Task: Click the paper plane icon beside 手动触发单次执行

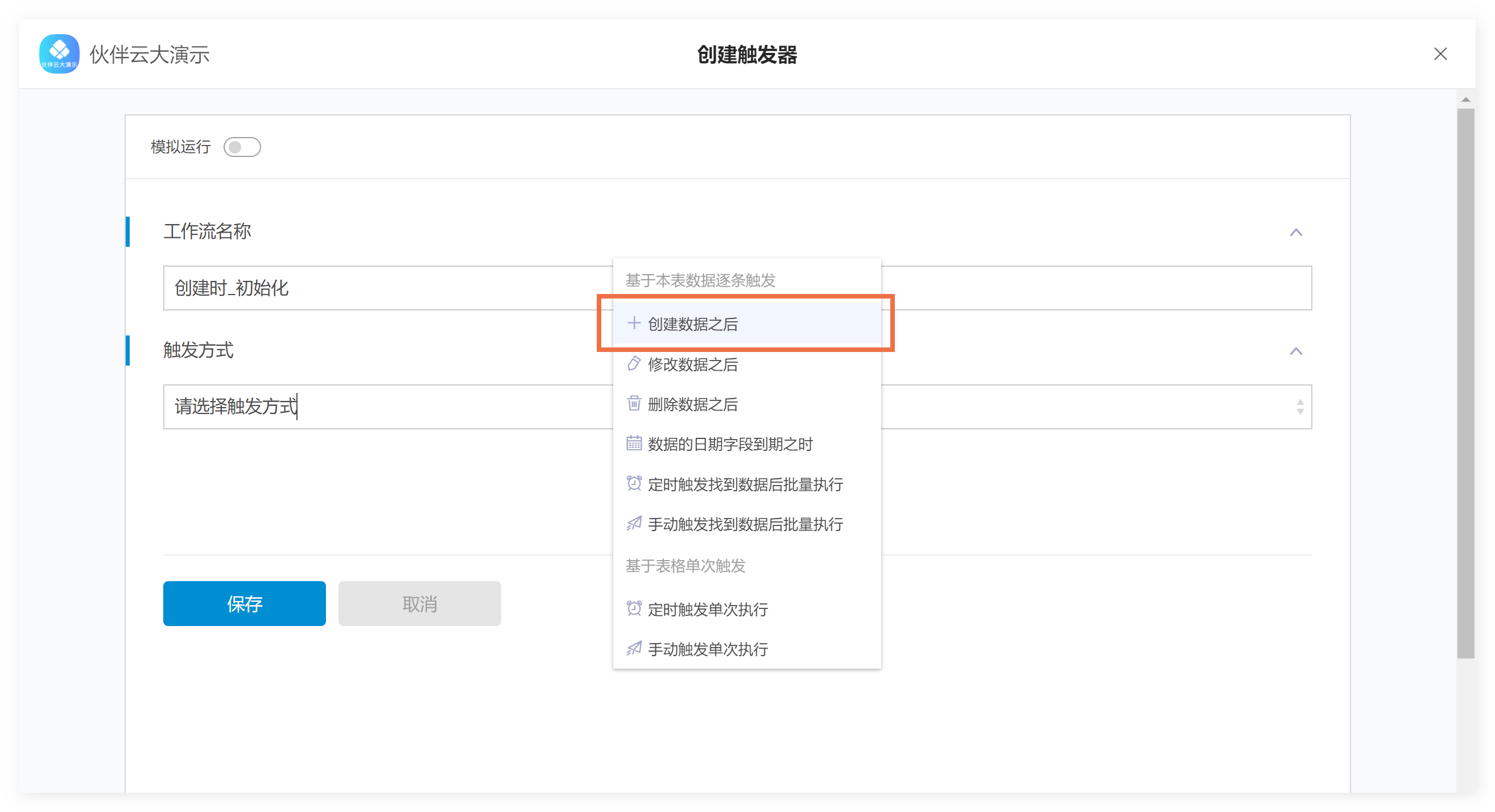Action: 634,648
